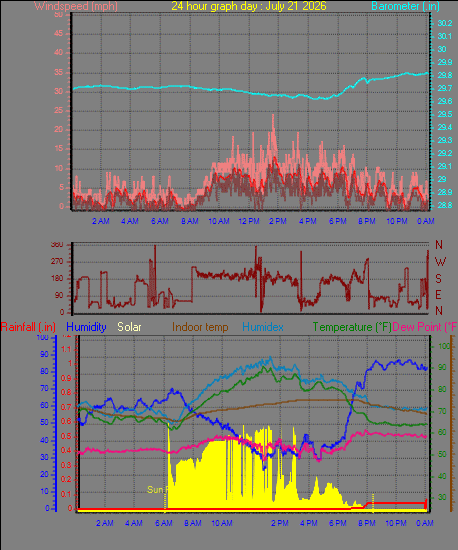Screen dimensions: 458x550
Task: Click the Sun rise marker label
Action: [158, 490]
